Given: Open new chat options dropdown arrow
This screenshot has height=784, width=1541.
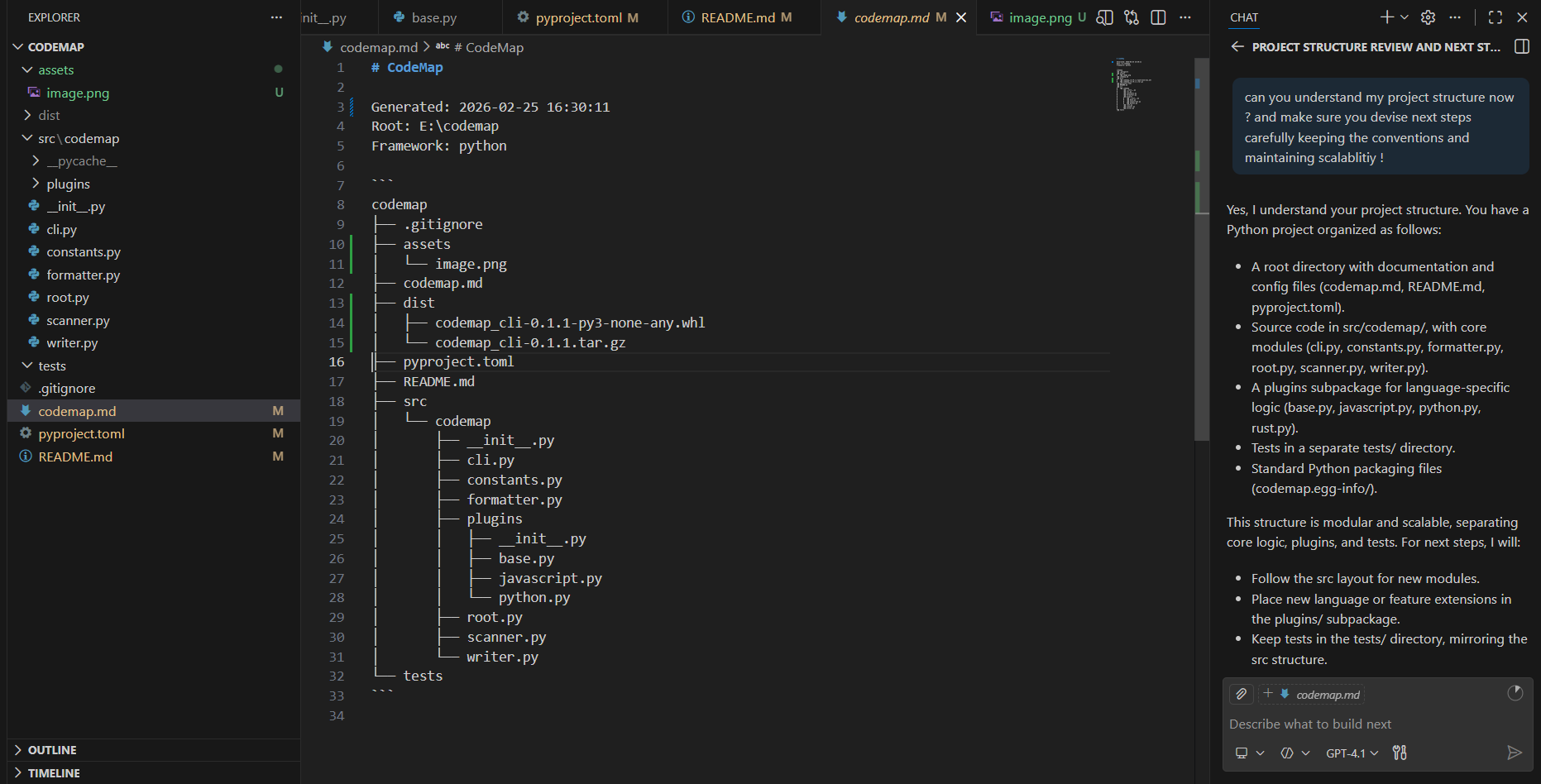Looking at the screenshot, I should pos(1404,17).
